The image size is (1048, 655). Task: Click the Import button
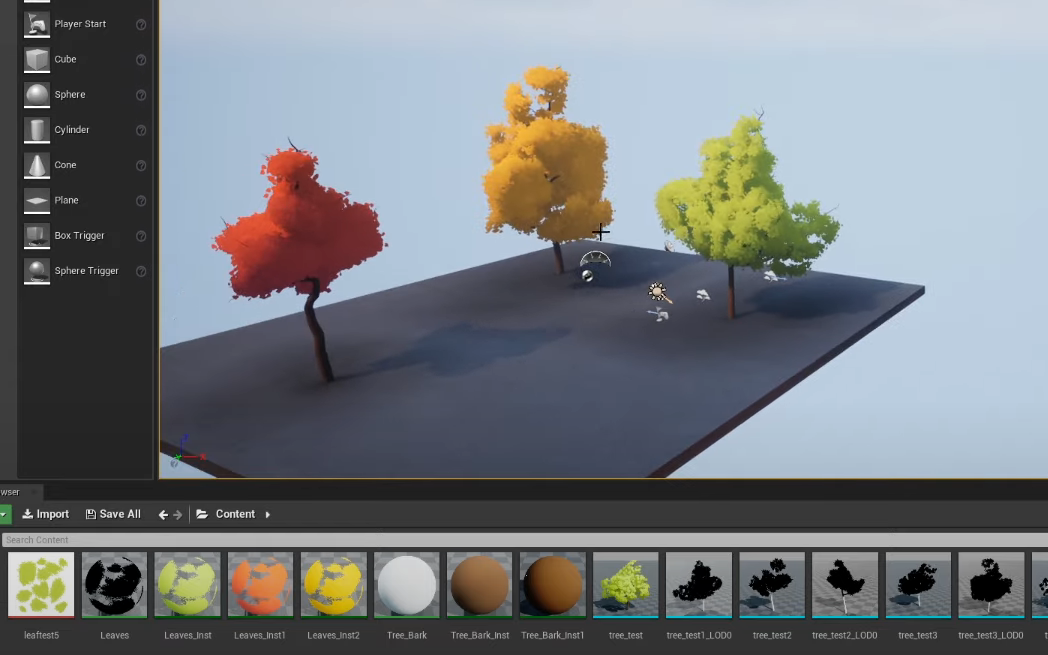click(45, 514)
